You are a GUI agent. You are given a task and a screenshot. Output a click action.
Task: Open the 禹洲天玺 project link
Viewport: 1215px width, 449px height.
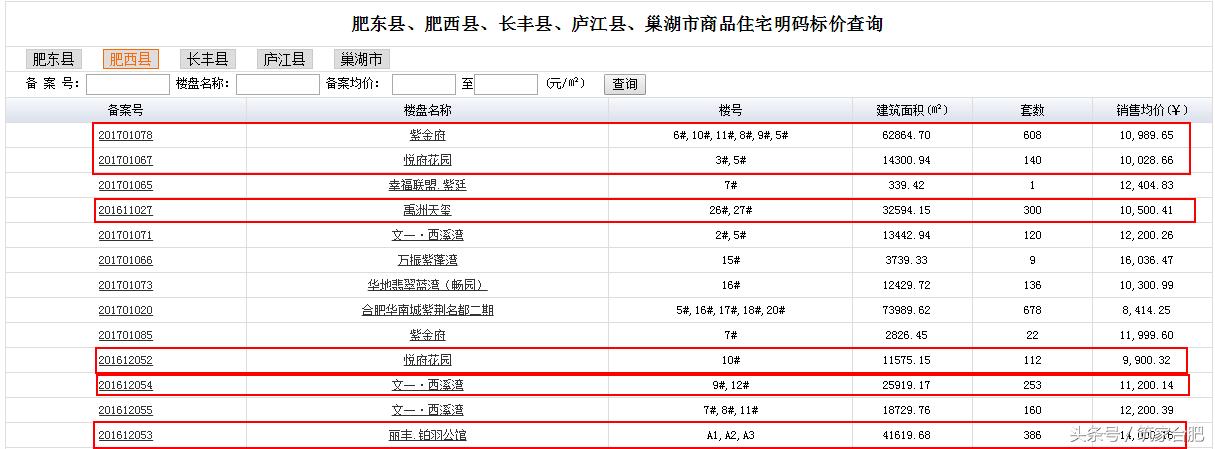427,210
